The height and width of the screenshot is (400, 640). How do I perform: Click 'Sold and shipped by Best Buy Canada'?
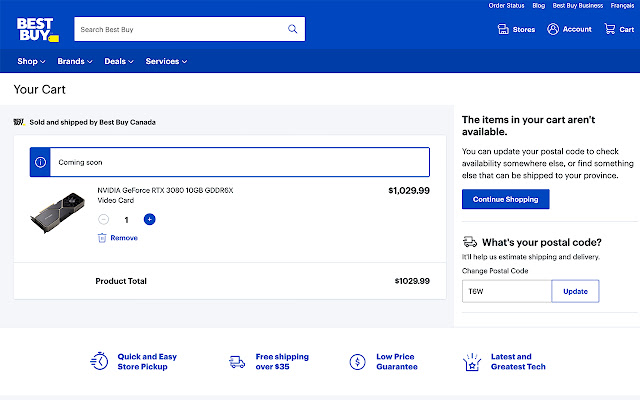pos(92,122)
